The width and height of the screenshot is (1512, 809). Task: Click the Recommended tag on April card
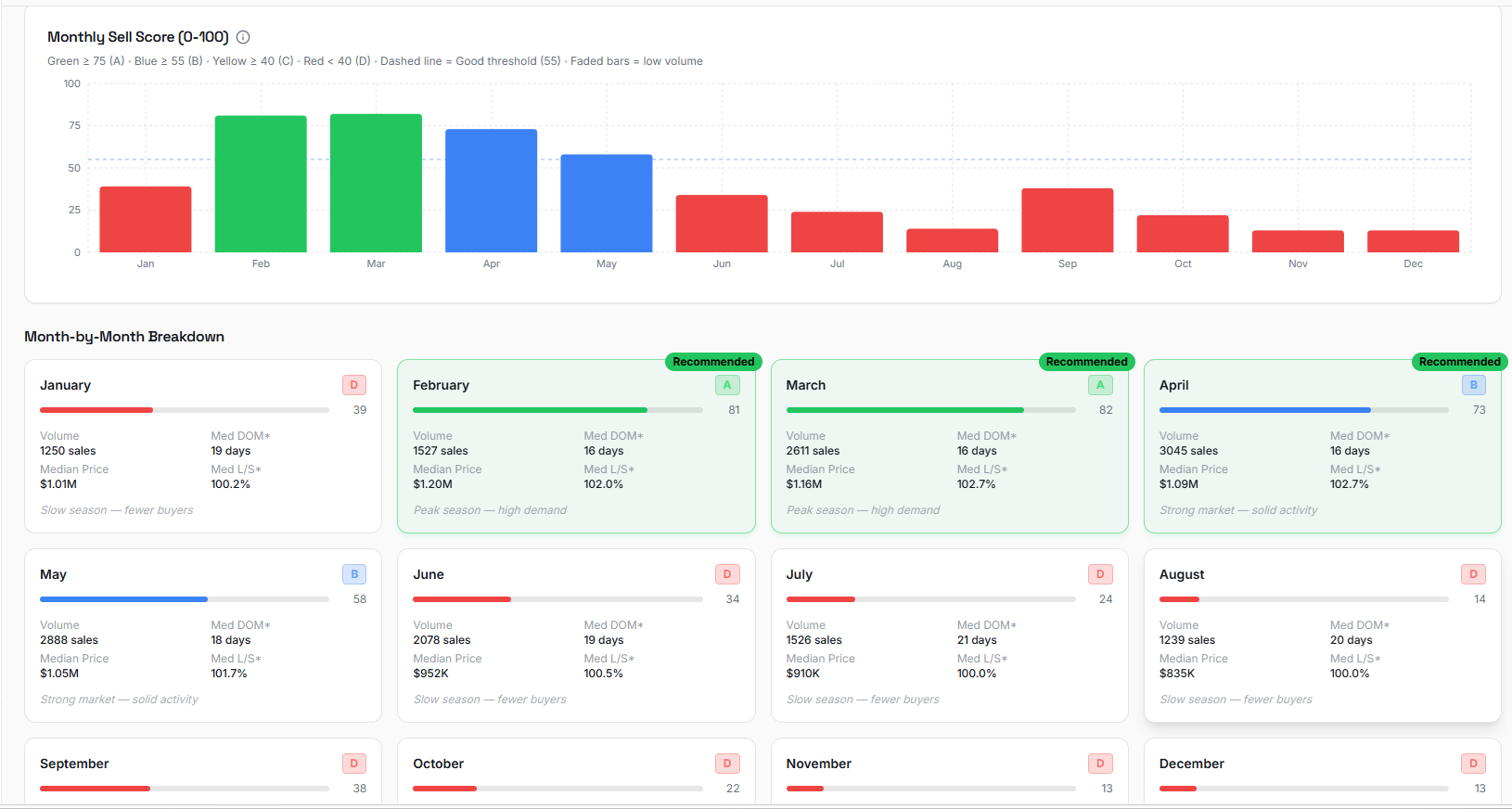point(1459,362)
